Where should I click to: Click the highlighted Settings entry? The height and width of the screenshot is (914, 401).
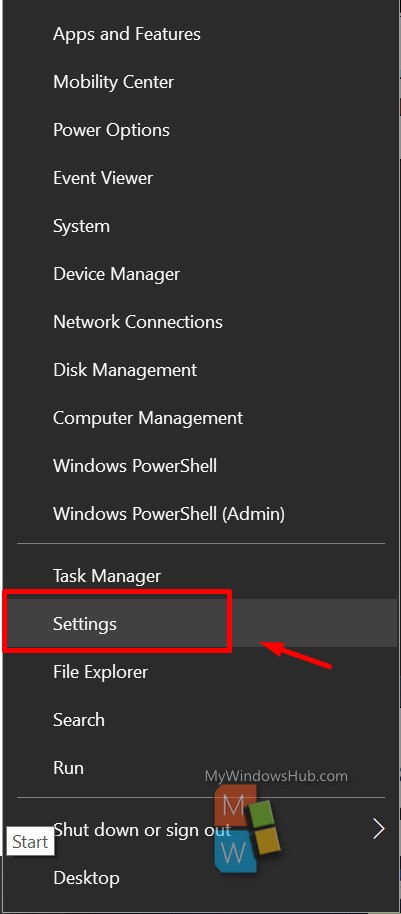click(x=200, y=623)
